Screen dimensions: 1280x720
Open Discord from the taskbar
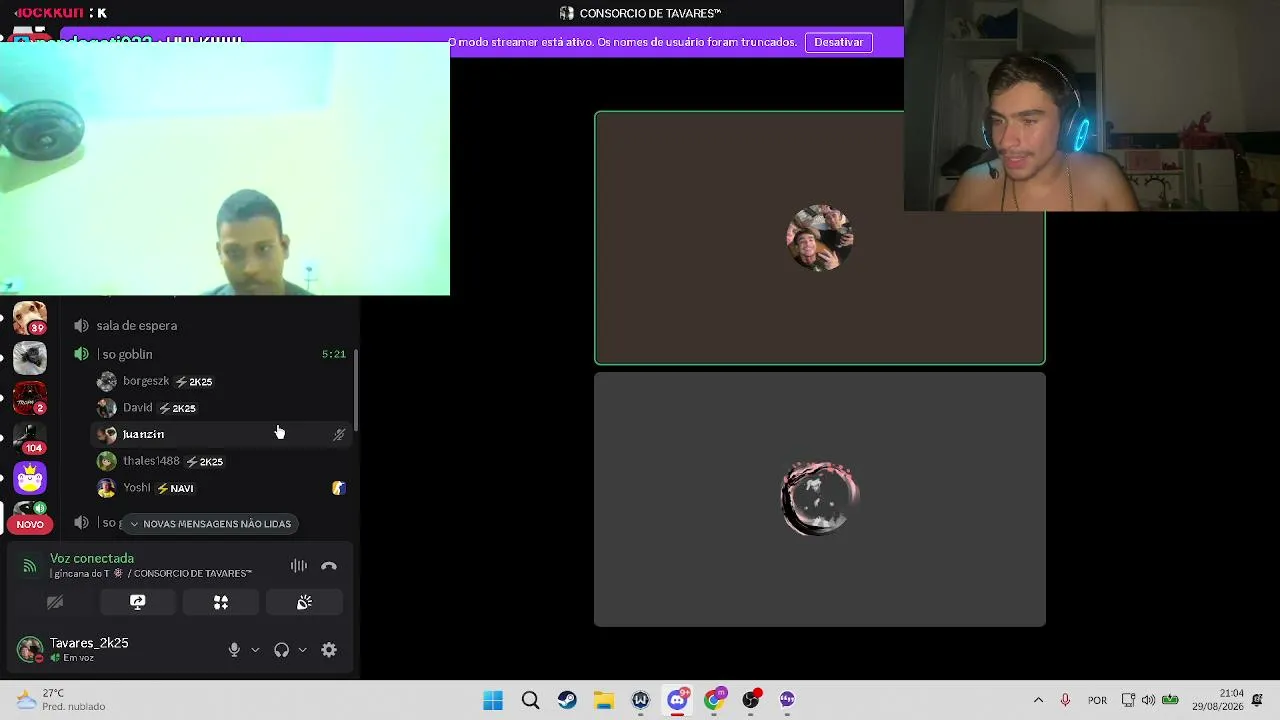click(678, 700)
